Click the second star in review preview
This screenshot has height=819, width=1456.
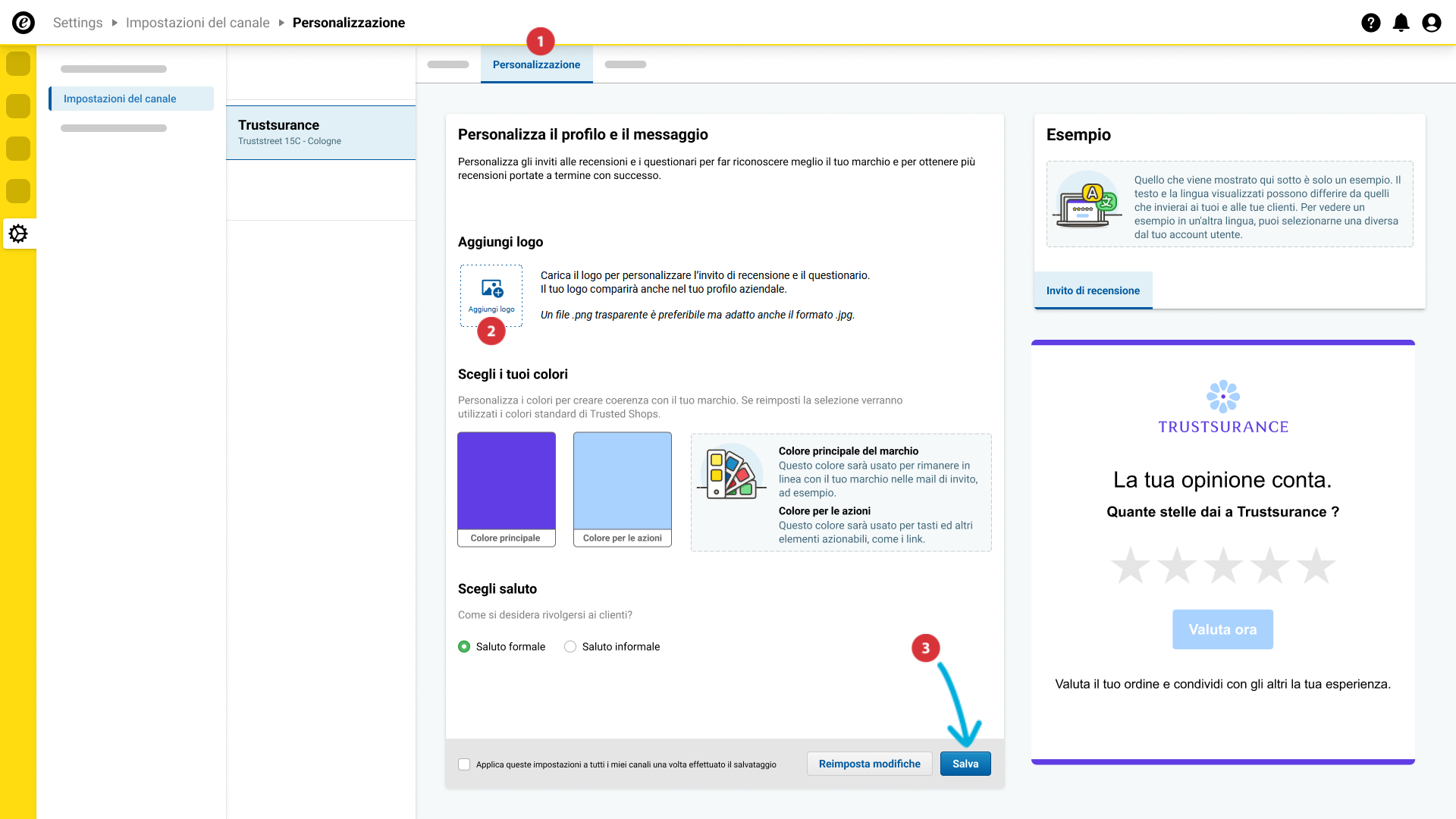point(1177,566)
